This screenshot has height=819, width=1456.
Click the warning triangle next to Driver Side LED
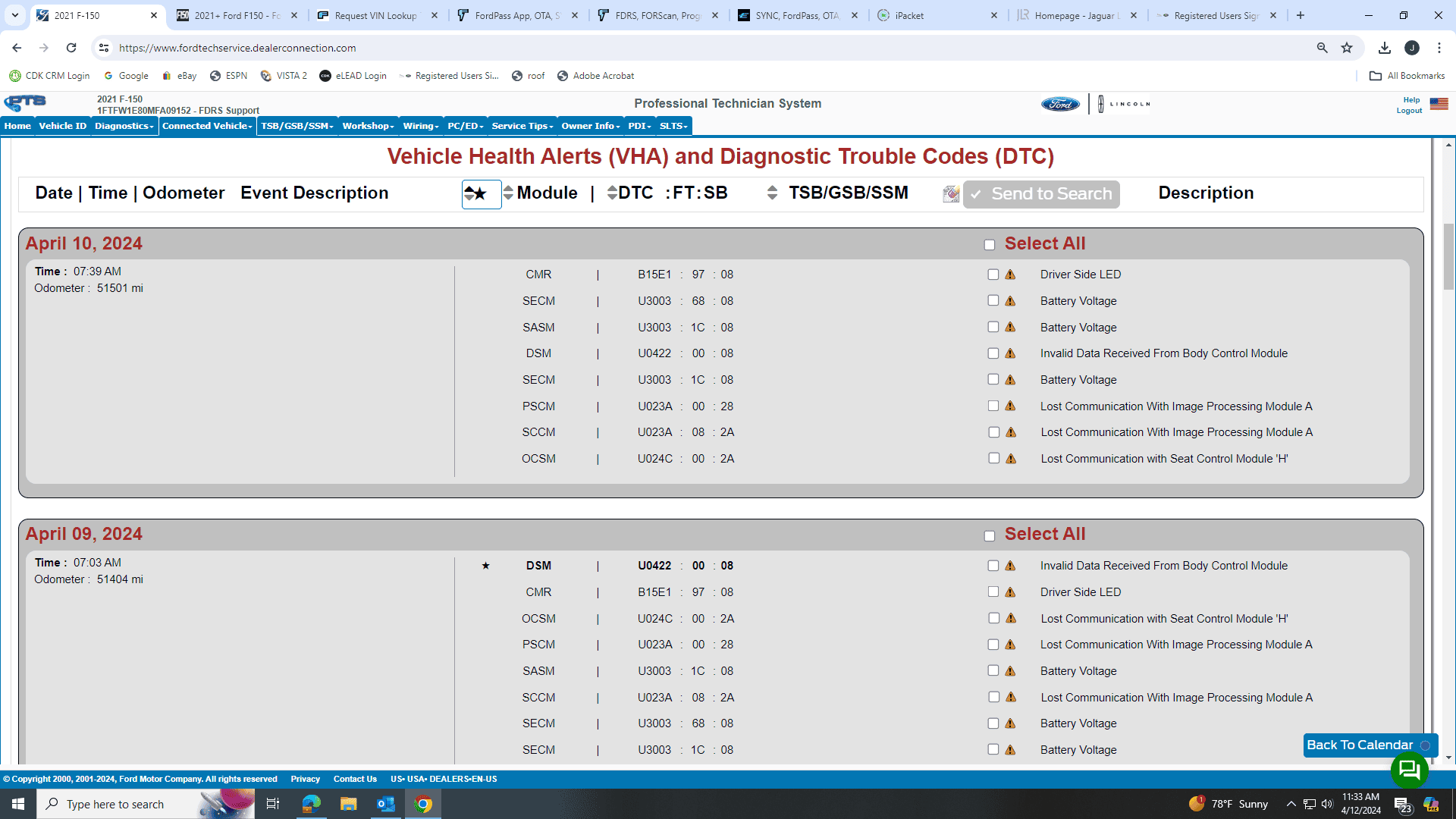tap(1009, 274)
